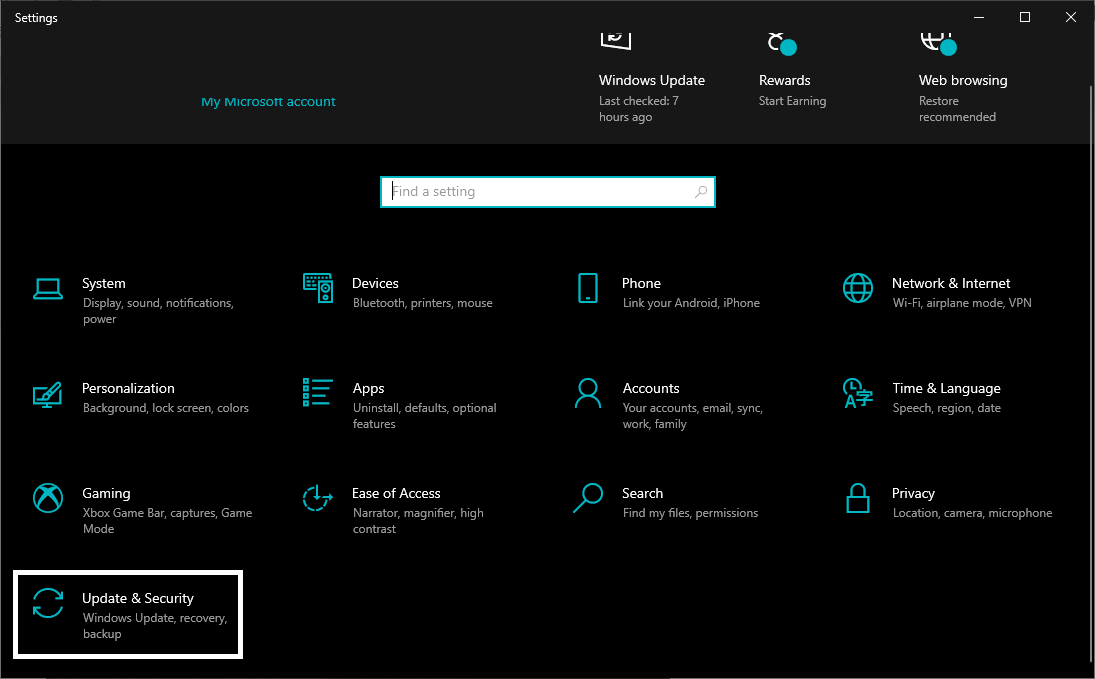Click the Network & Internet globe icon
The width and height of the screenshot is (1095, 679).
(858, 288)
